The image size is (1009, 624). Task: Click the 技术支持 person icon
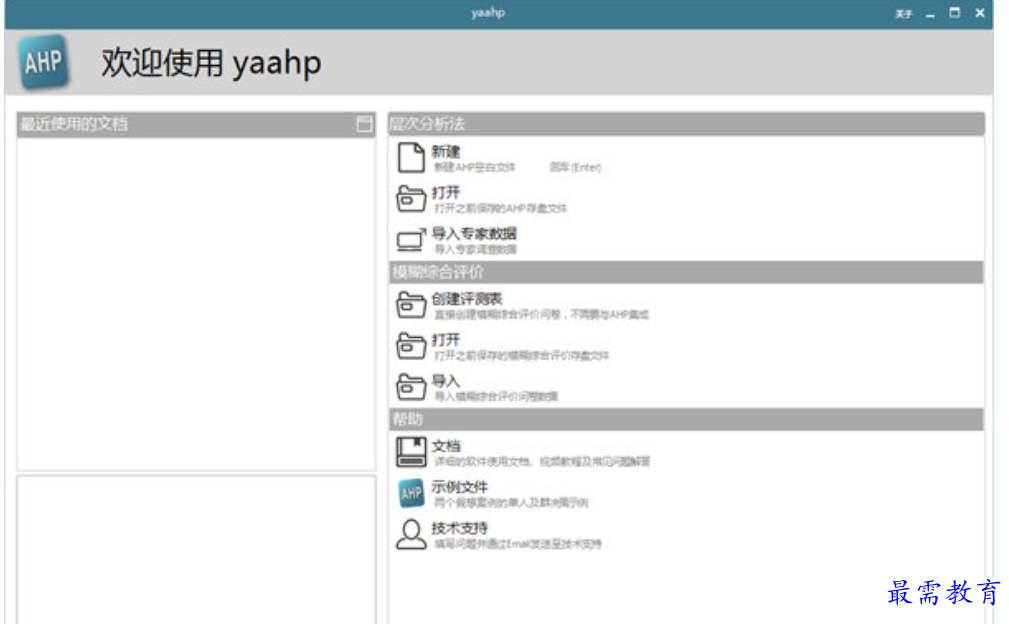411,535
